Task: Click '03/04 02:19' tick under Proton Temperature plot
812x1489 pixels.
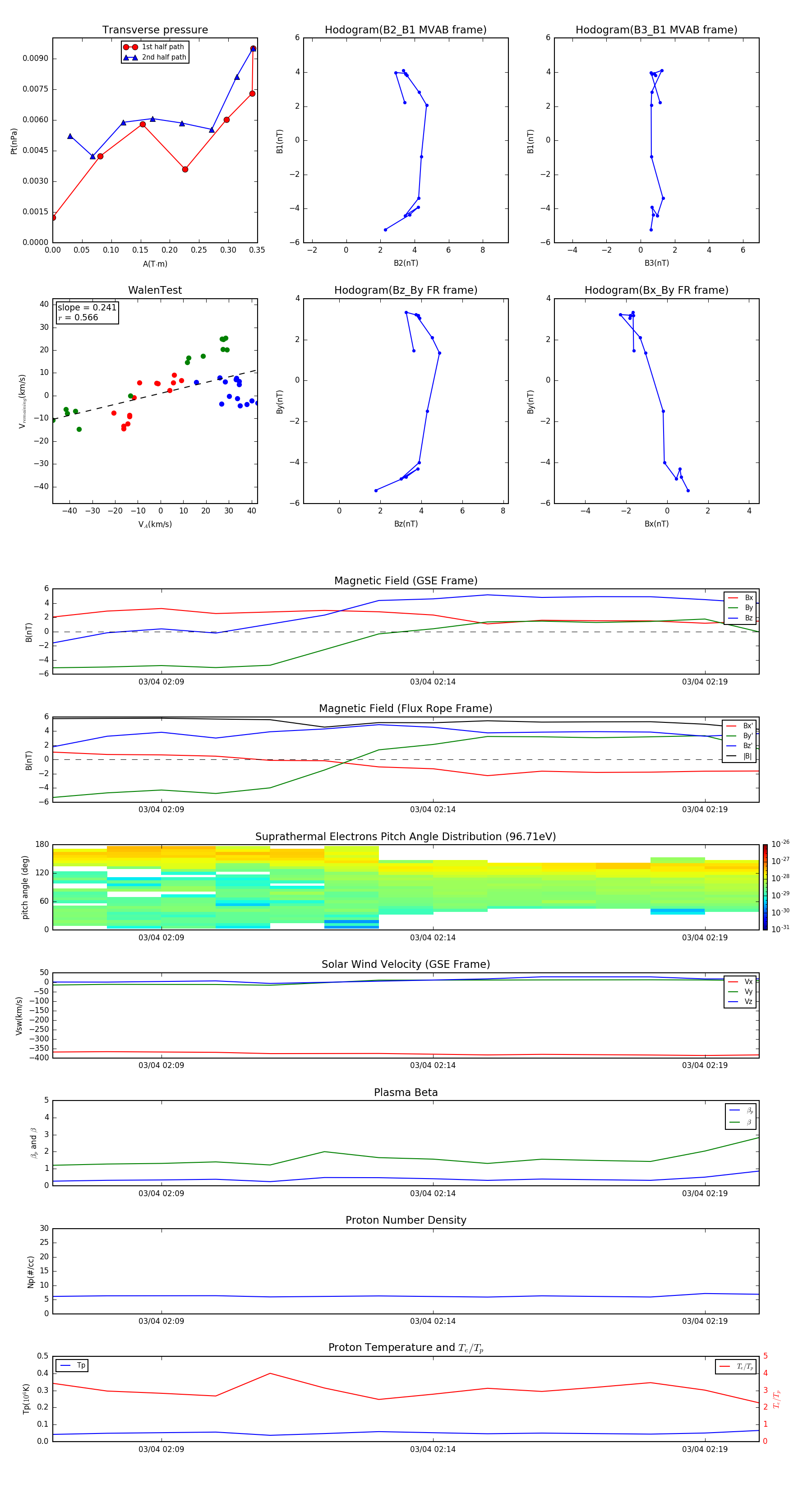Action: 705,1449
